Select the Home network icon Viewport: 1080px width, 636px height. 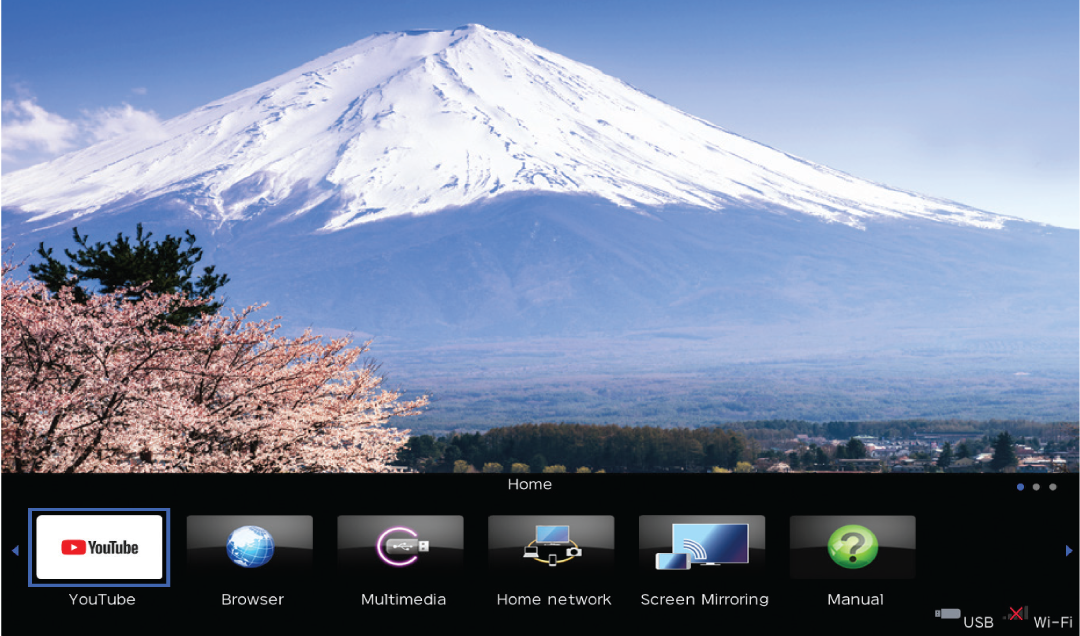pyautogui.click(x=552, y=547)
